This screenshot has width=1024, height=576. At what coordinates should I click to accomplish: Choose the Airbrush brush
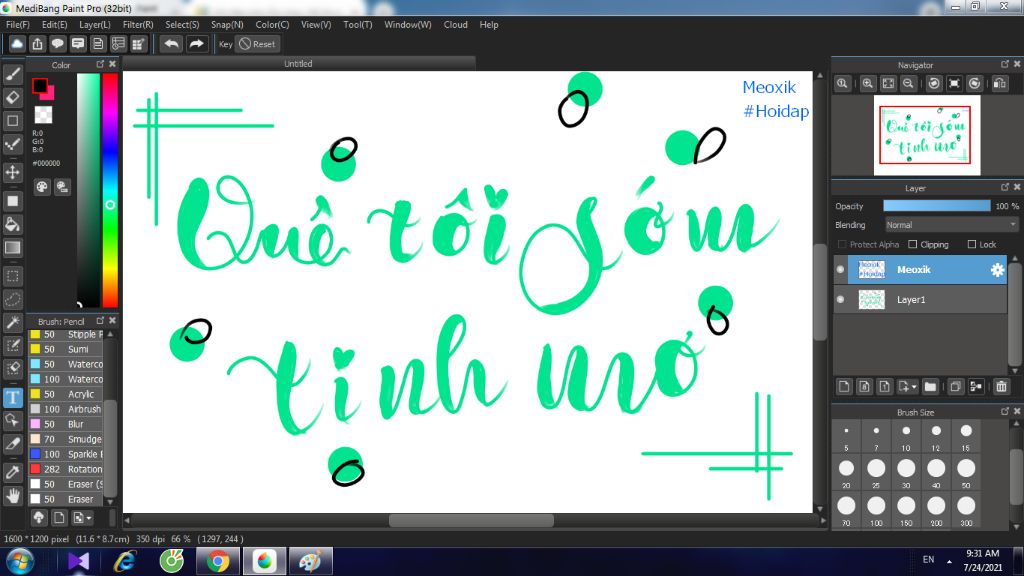click(67, 409)
